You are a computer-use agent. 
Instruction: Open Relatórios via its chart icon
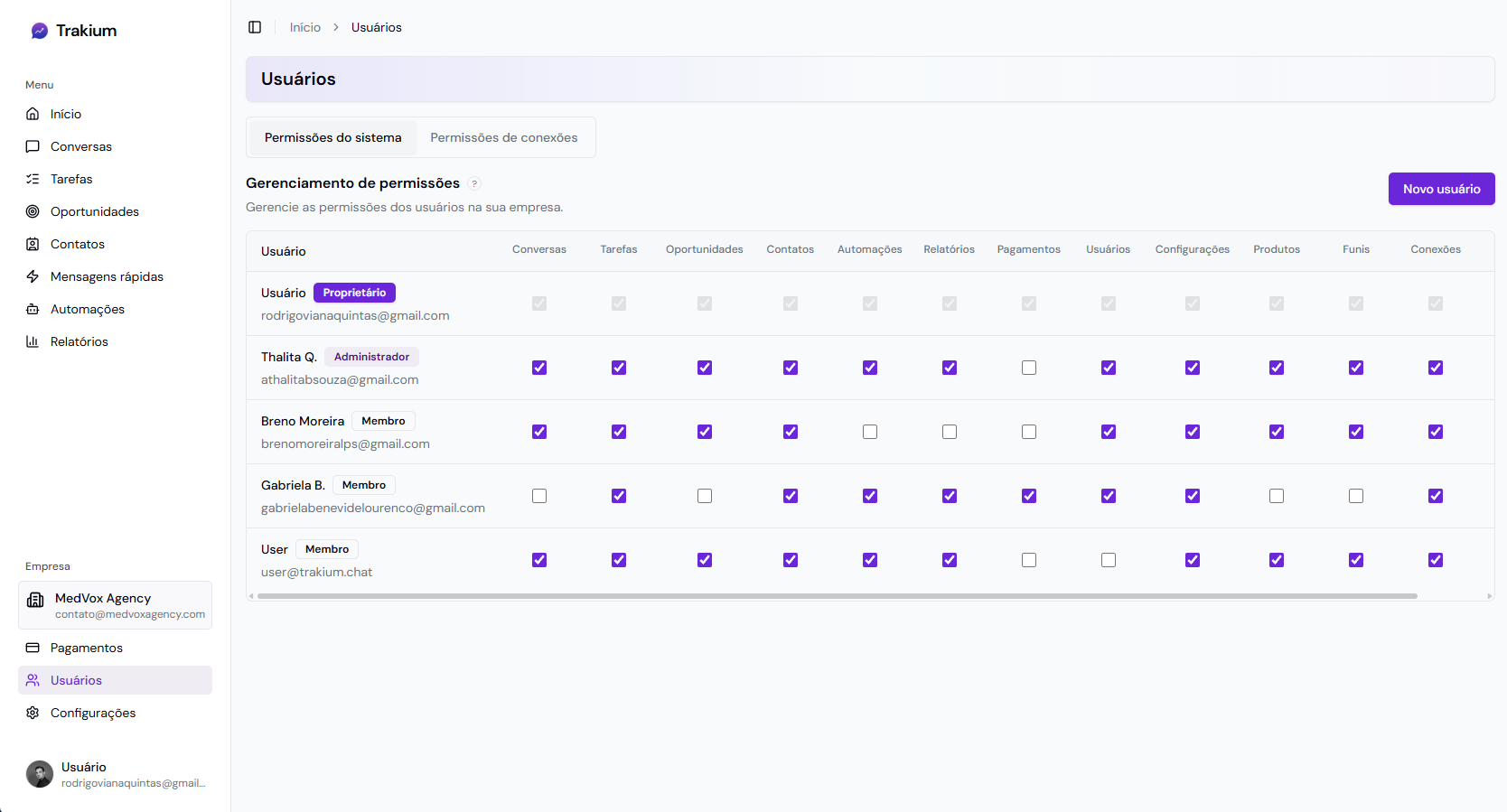[33, 341]
